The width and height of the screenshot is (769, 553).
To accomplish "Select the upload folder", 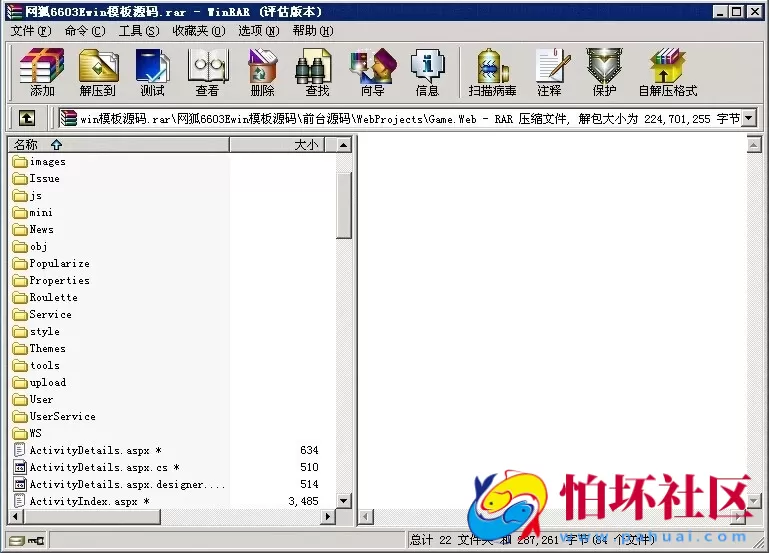I will pos(39,382).
